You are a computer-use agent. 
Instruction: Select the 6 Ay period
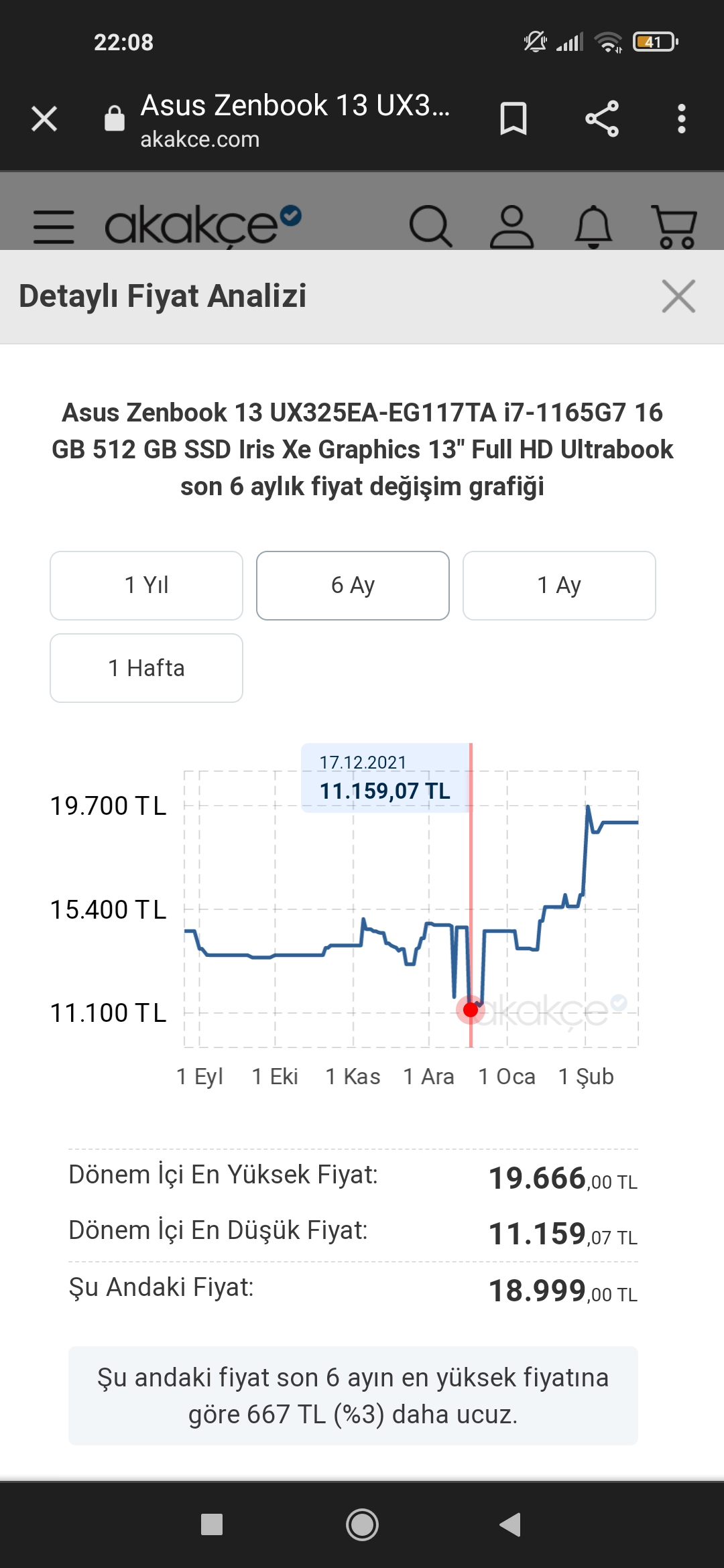pos(353,586)
